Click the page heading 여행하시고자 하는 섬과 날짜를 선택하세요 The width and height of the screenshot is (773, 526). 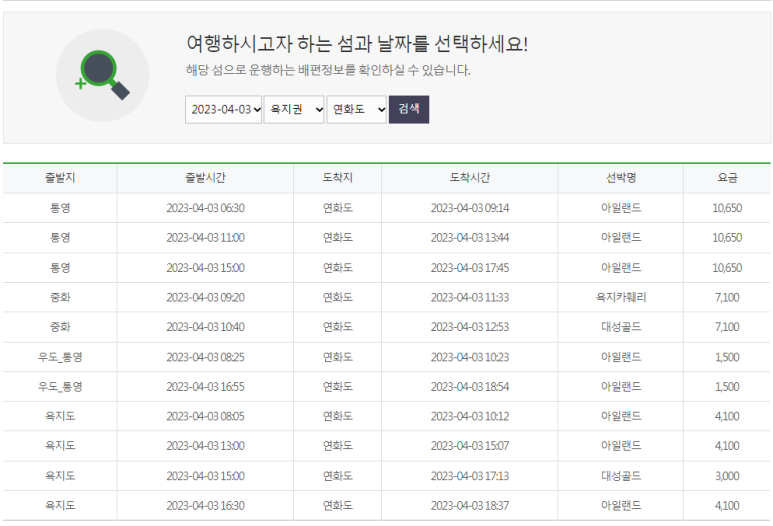point(357,44)
